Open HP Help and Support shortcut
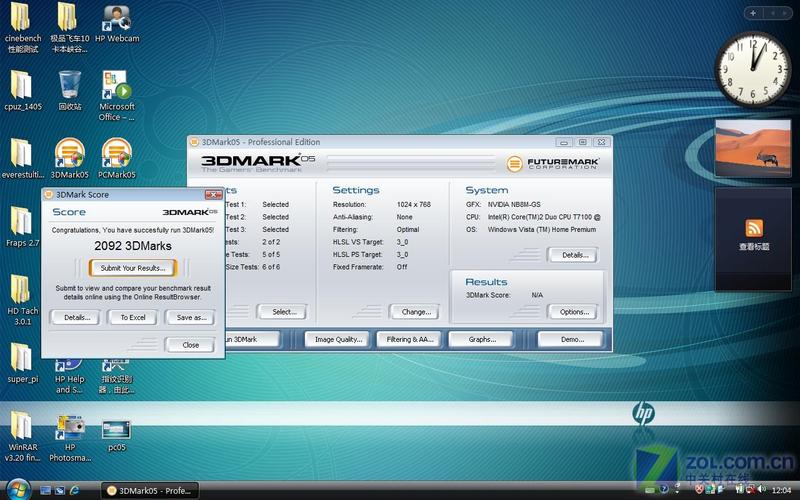Screen dimensions: 800x500 [x=69, y=378]
